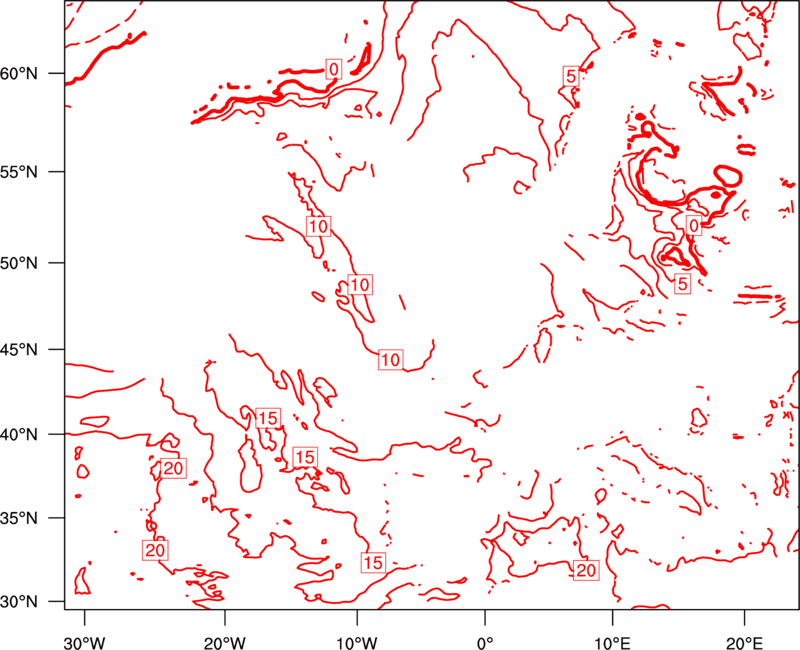Select the 0 contour label near 52°N
Viewport: 800px width, 650px height.
693,225
